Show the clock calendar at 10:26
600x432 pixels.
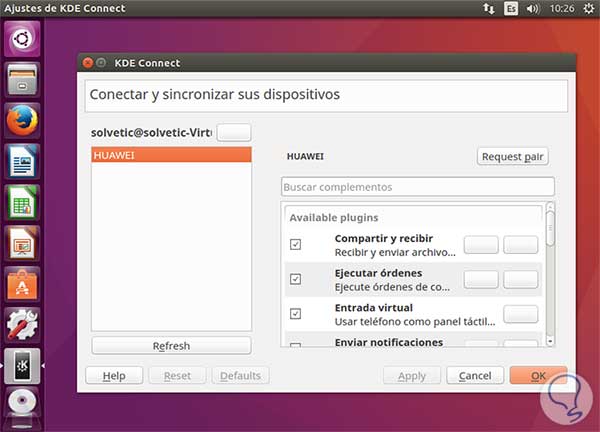(x=562, y=8)
